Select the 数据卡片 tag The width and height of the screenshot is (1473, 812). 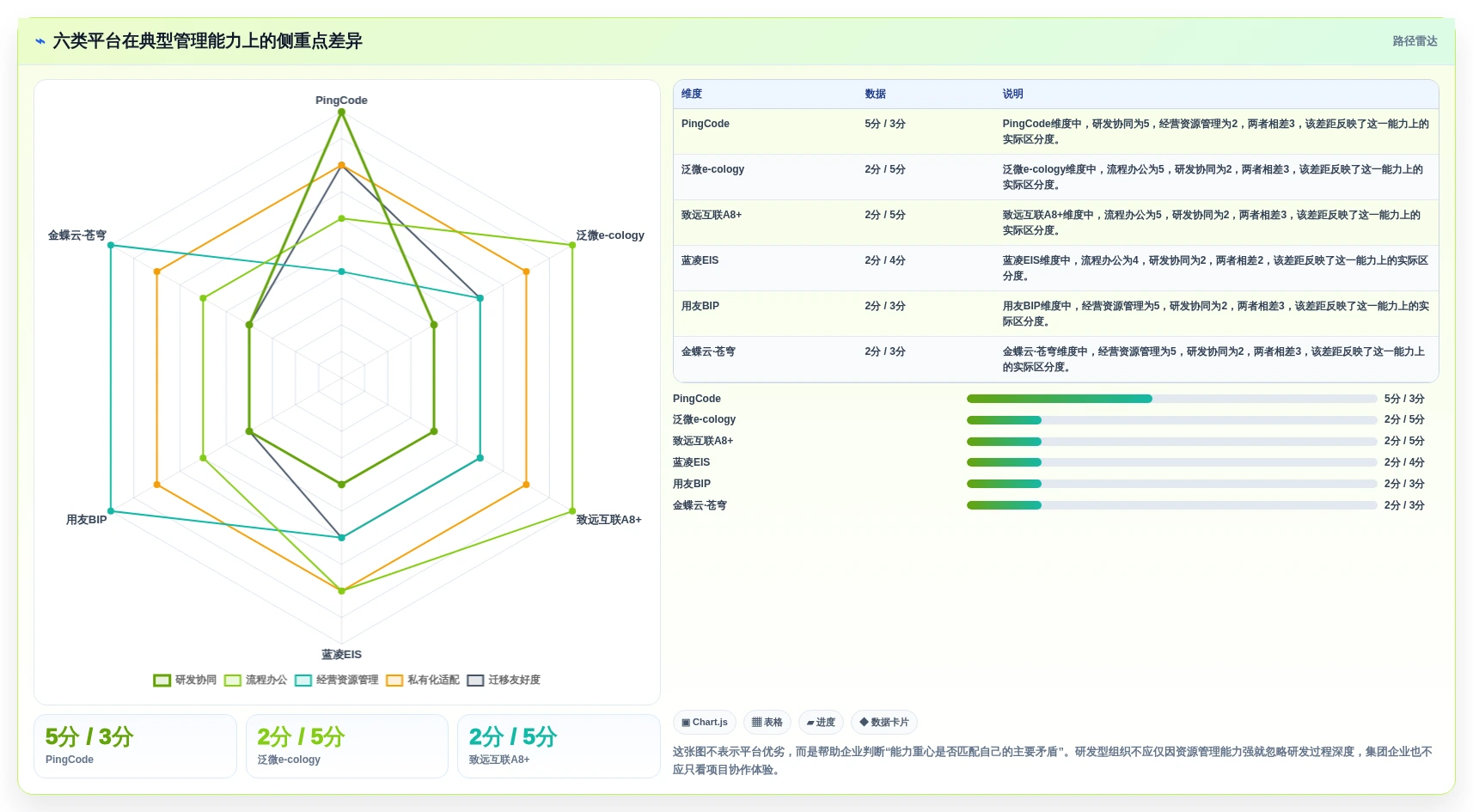click(884, 723)
